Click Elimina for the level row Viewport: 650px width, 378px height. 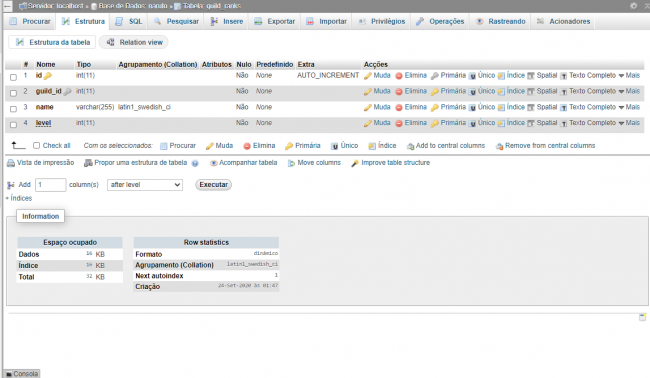tap(411, 123)
